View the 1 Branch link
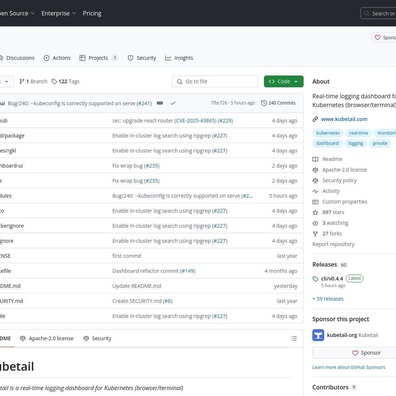Viewport: 396px width, 396px height. [x=33, y=81]
